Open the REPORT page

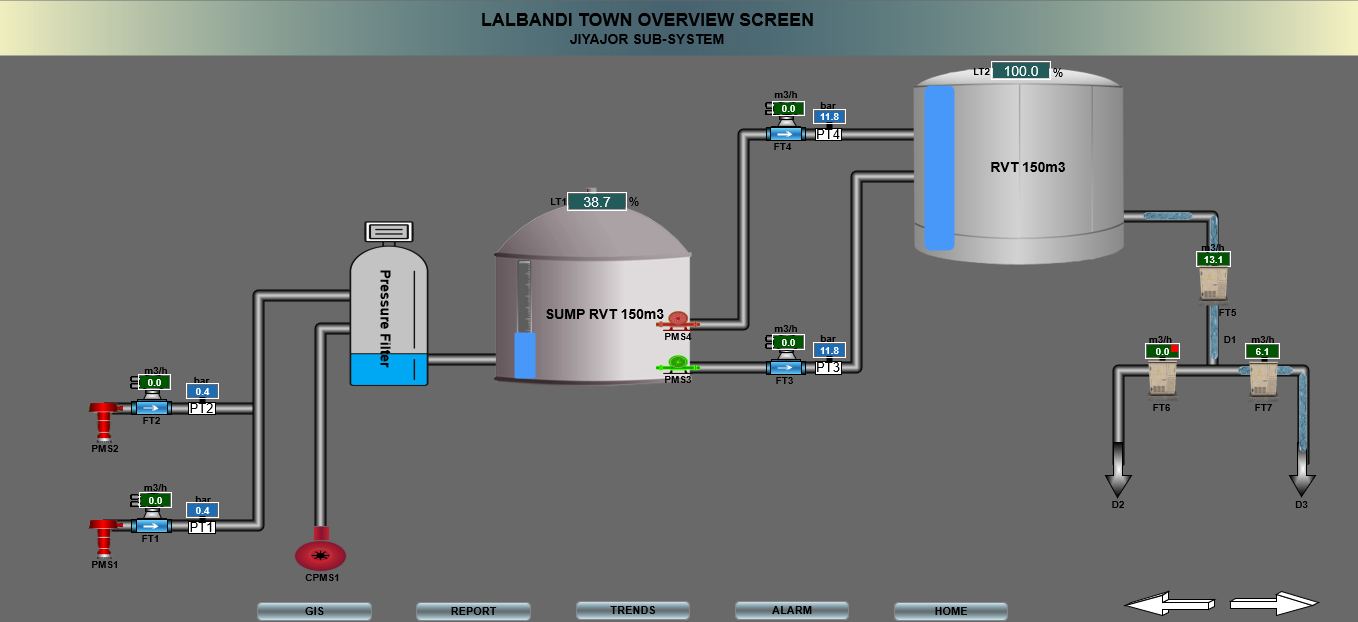473,611
